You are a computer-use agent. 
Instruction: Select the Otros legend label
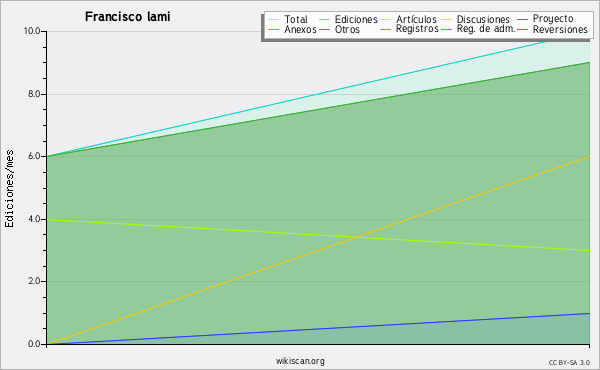(347, 29)
